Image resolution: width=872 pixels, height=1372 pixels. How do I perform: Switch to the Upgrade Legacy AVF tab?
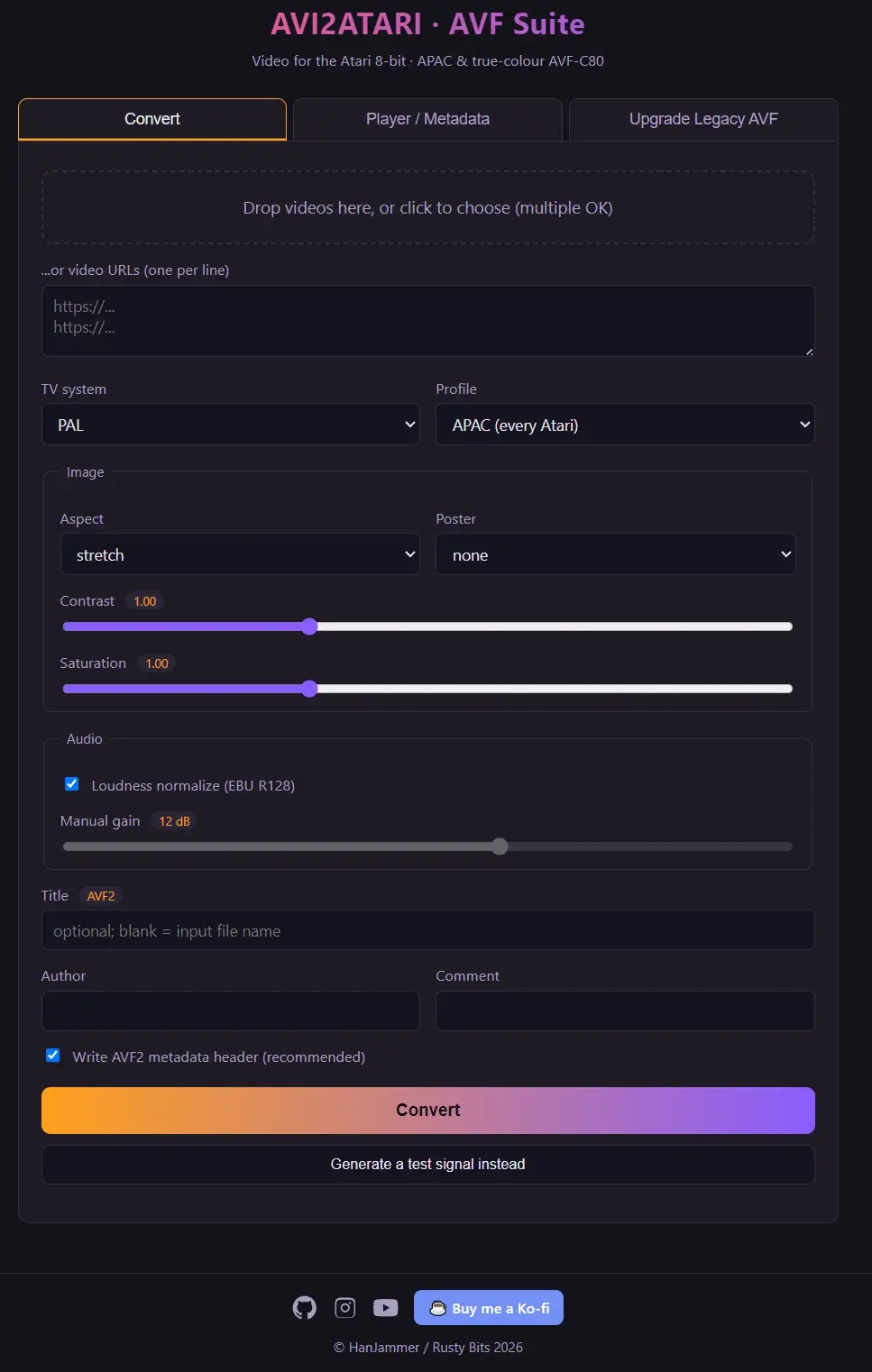(703, 119)
